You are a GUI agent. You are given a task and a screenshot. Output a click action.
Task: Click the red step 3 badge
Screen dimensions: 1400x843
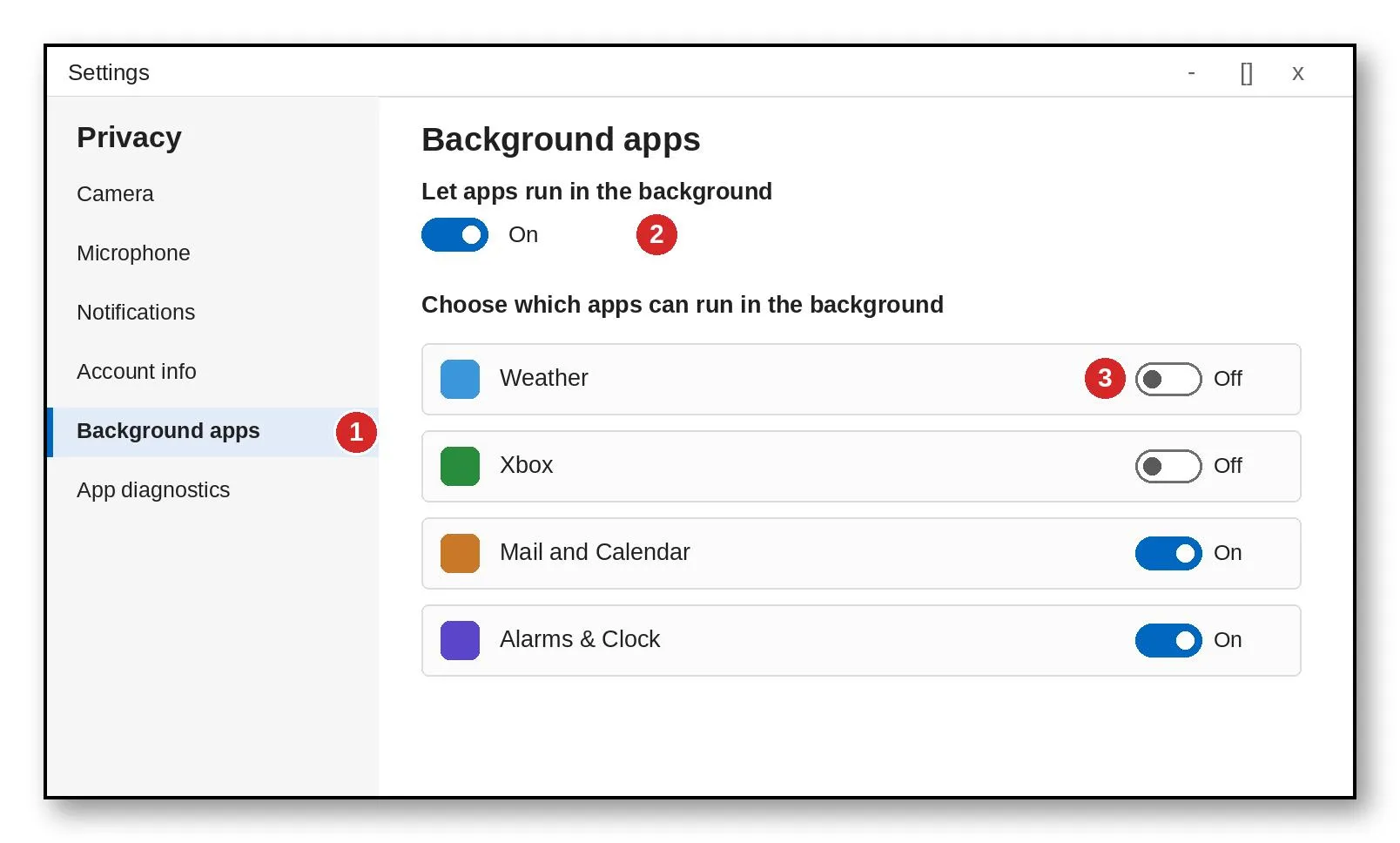[1105, 378]
